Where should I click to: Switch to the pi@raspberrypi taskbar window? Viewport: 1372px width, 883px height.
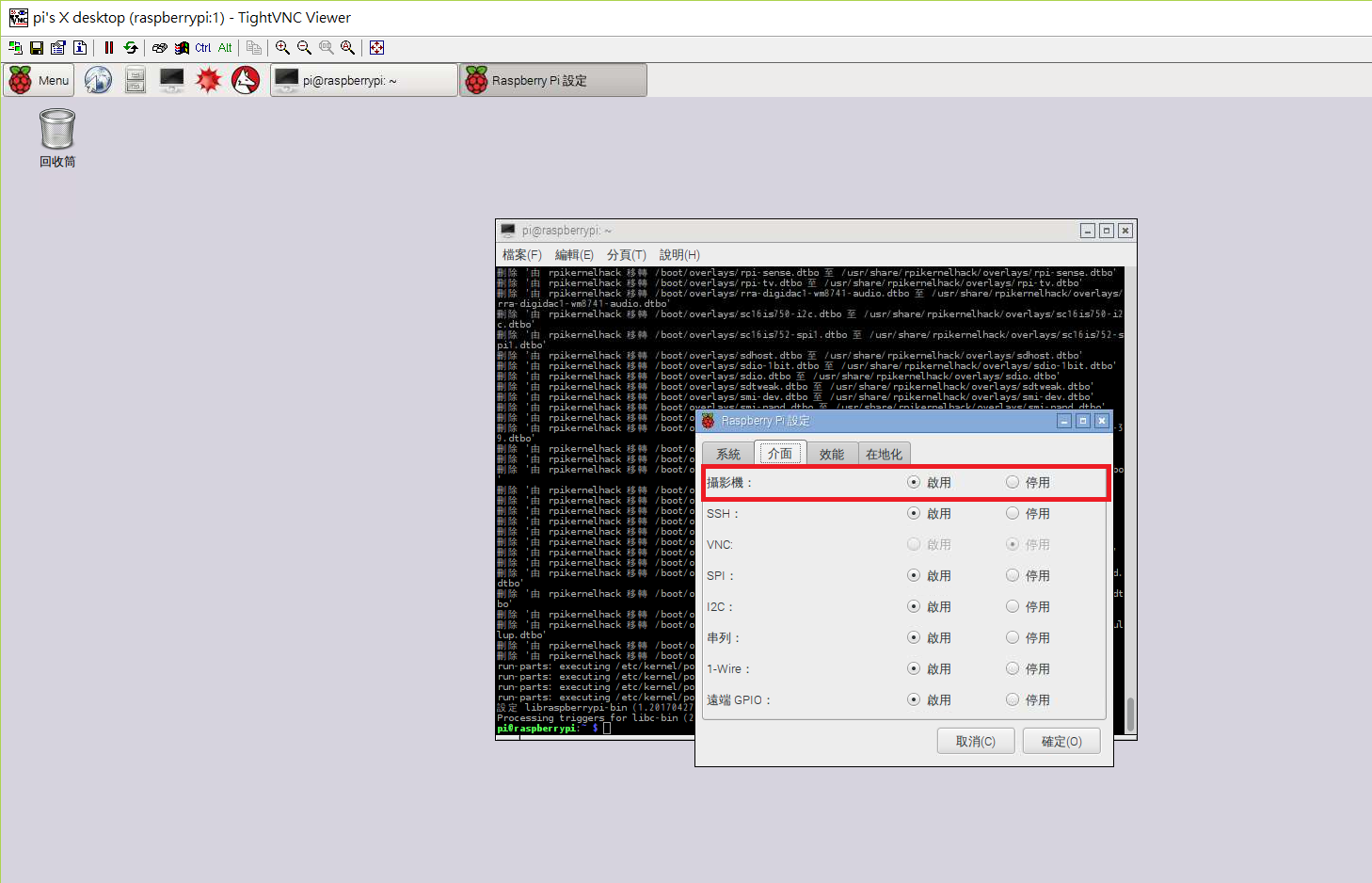(x=364, y=80)
